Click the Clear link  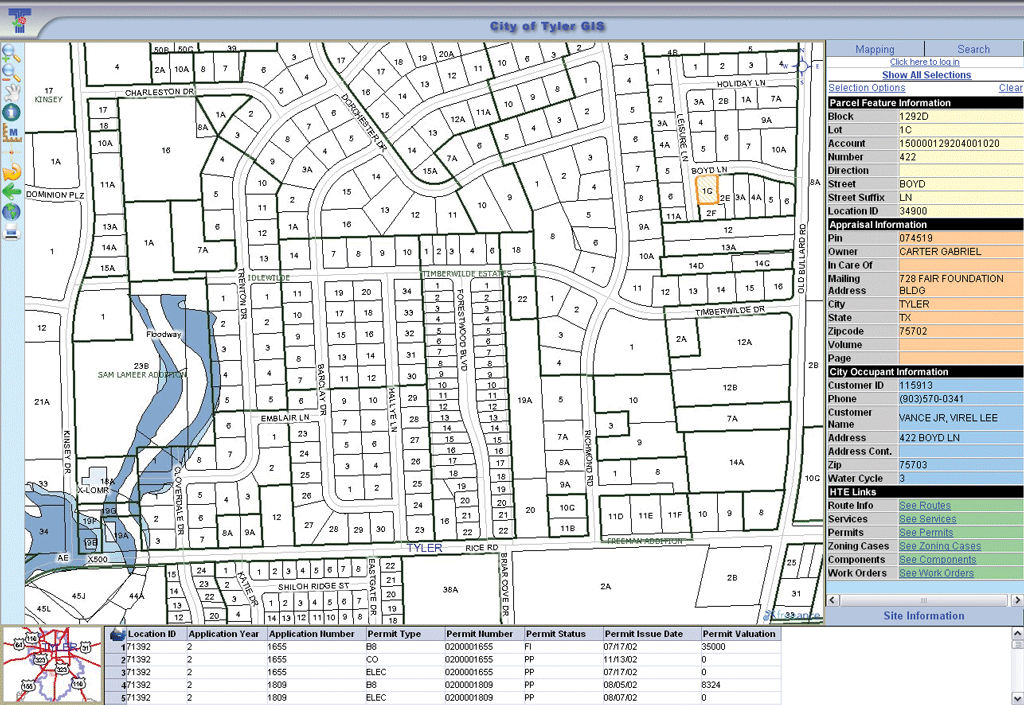[x=1010, y=87]
